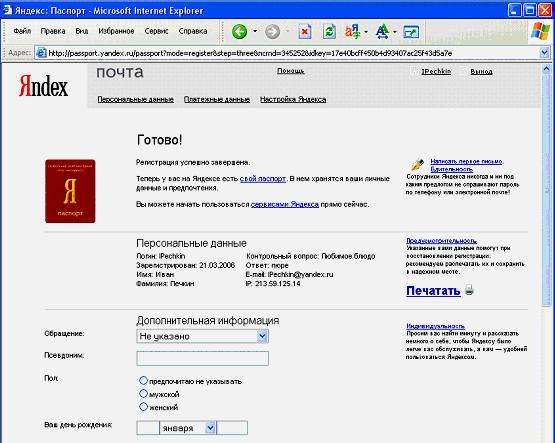Click the address bar URL field

(x=292, y=53)
